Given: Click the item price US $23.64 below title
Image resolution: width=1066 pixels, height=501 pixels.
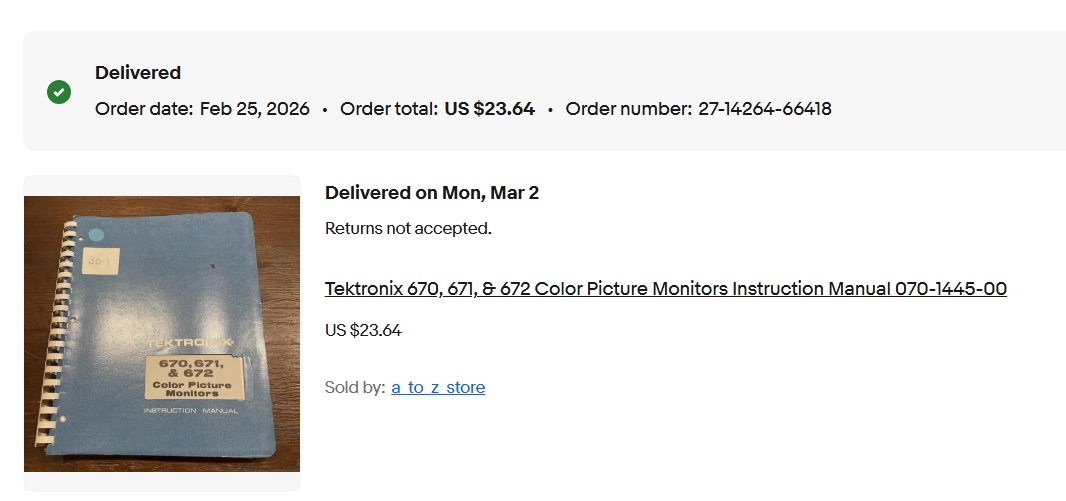Looking at the screenshot, I should coord(363,330).
